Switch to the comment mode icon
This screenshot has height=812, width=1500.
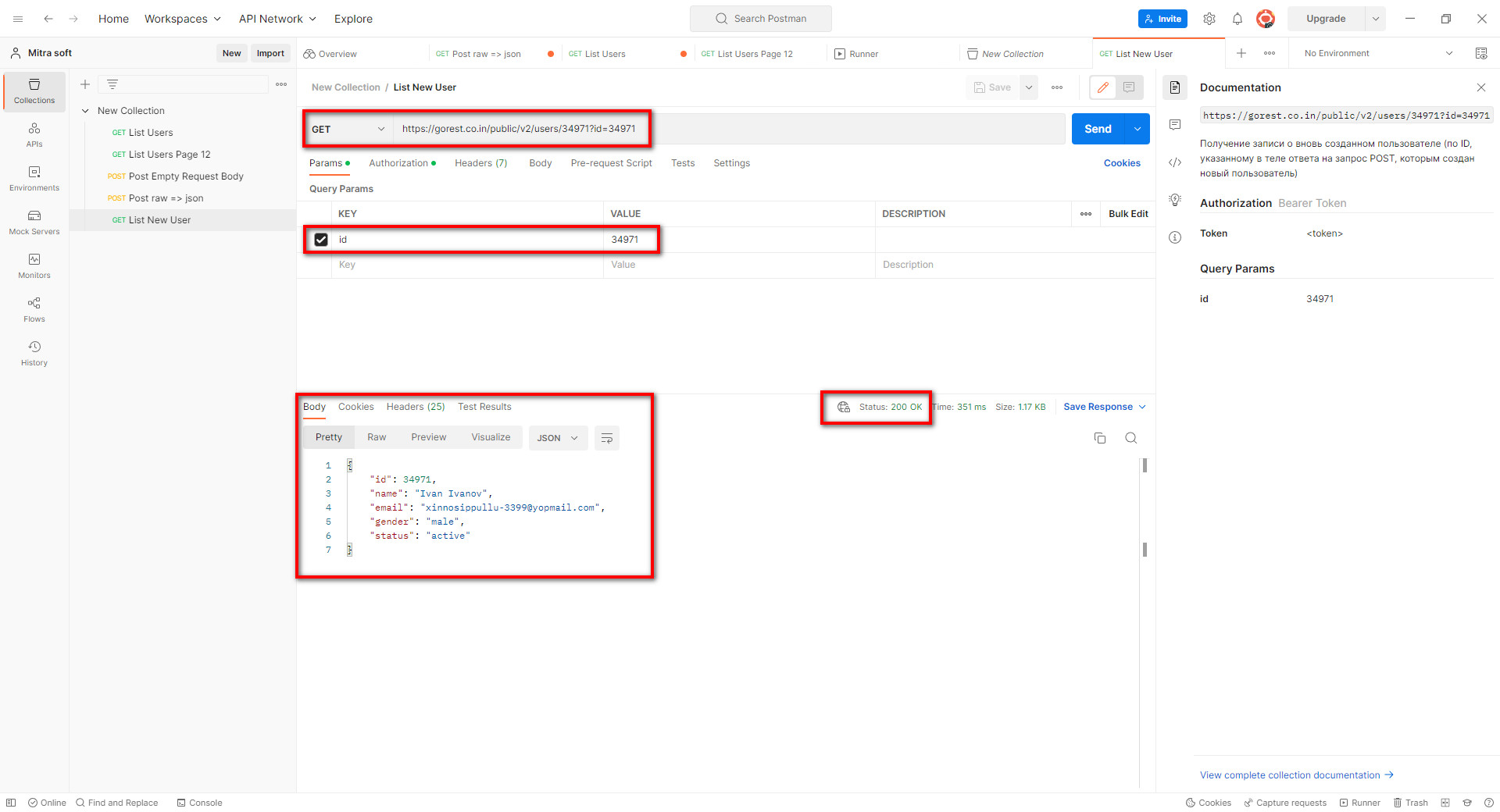[1129, 87]
